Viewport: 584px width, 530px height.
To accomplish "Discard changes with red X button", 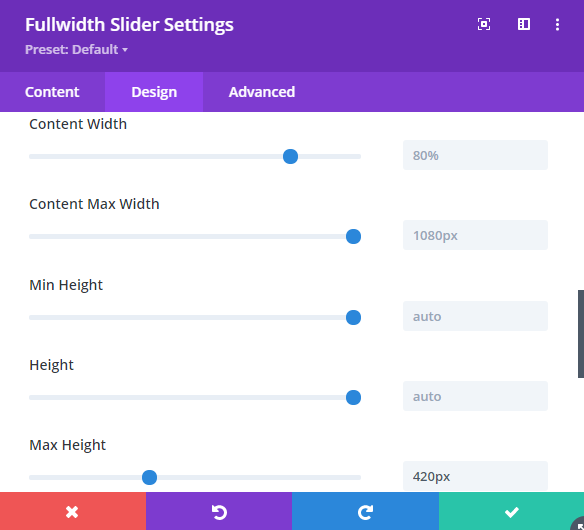I will (x=73, y=511).
